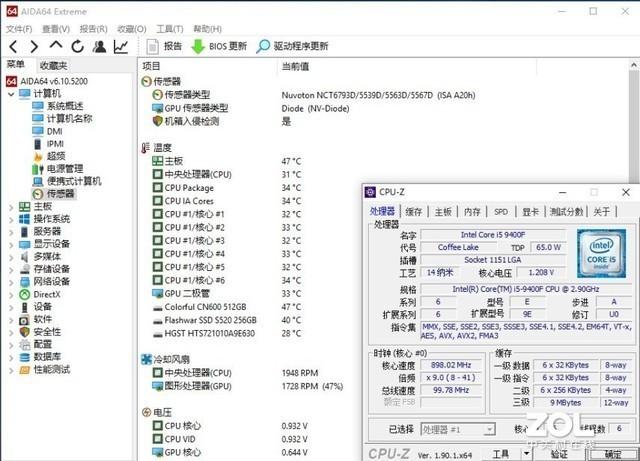Click the scroll-up arrow in AIDA64 list
This screenshot has height=461, width=640.
tap(634, 65)
